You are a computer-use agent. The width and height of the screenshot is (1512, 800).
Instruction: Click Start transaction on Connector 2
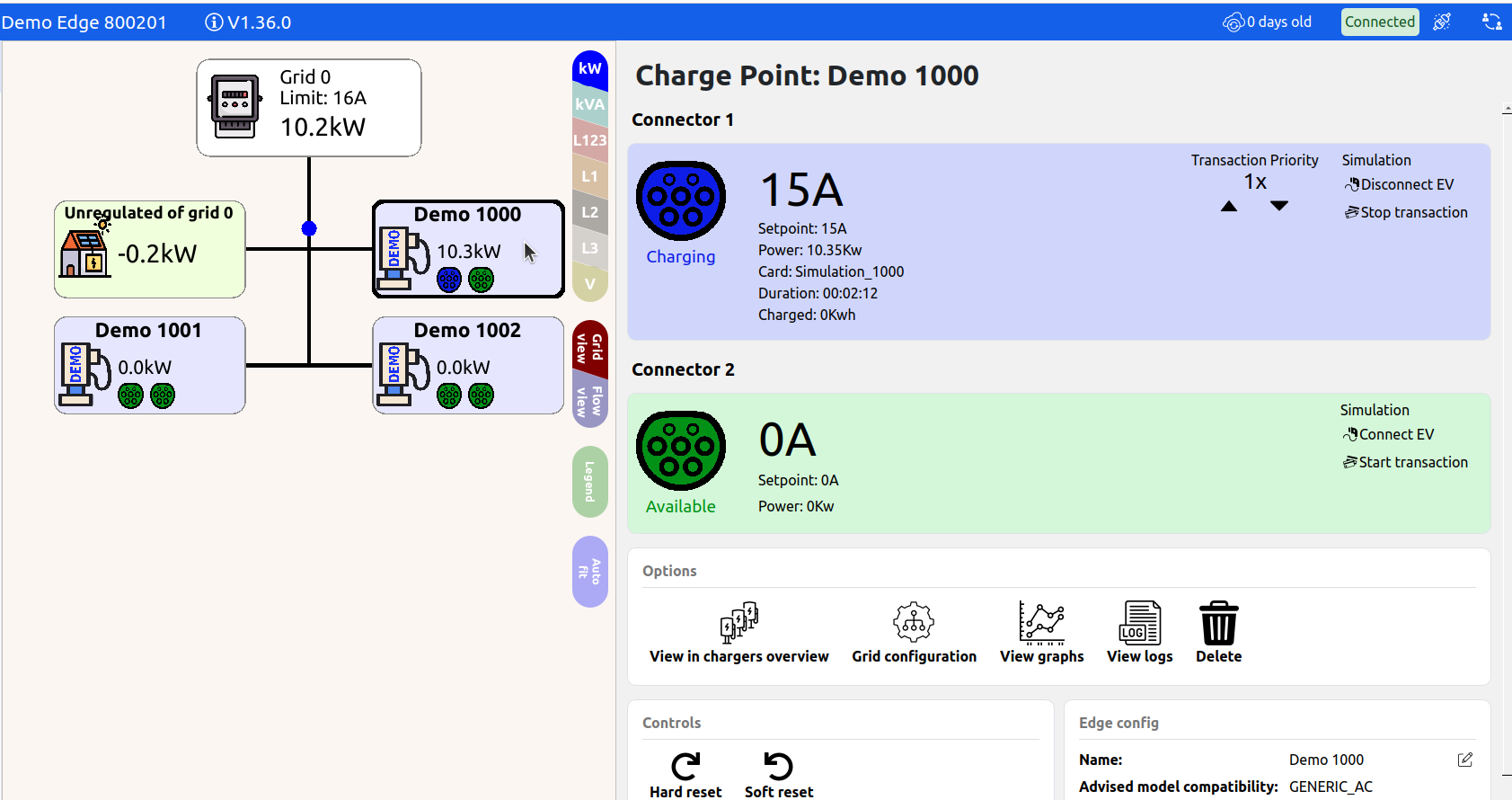click(1405, 462)
